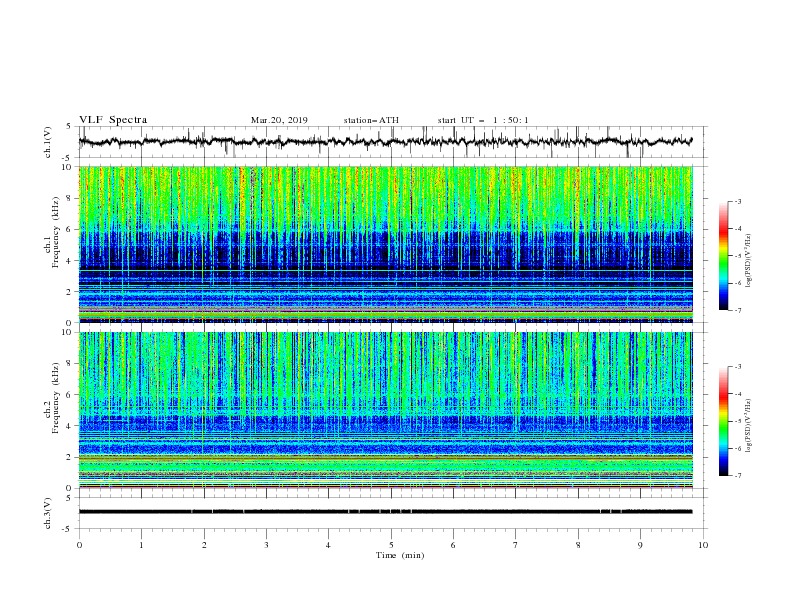Select the date text "Mar.20, 2019"

tap(279, 120)
